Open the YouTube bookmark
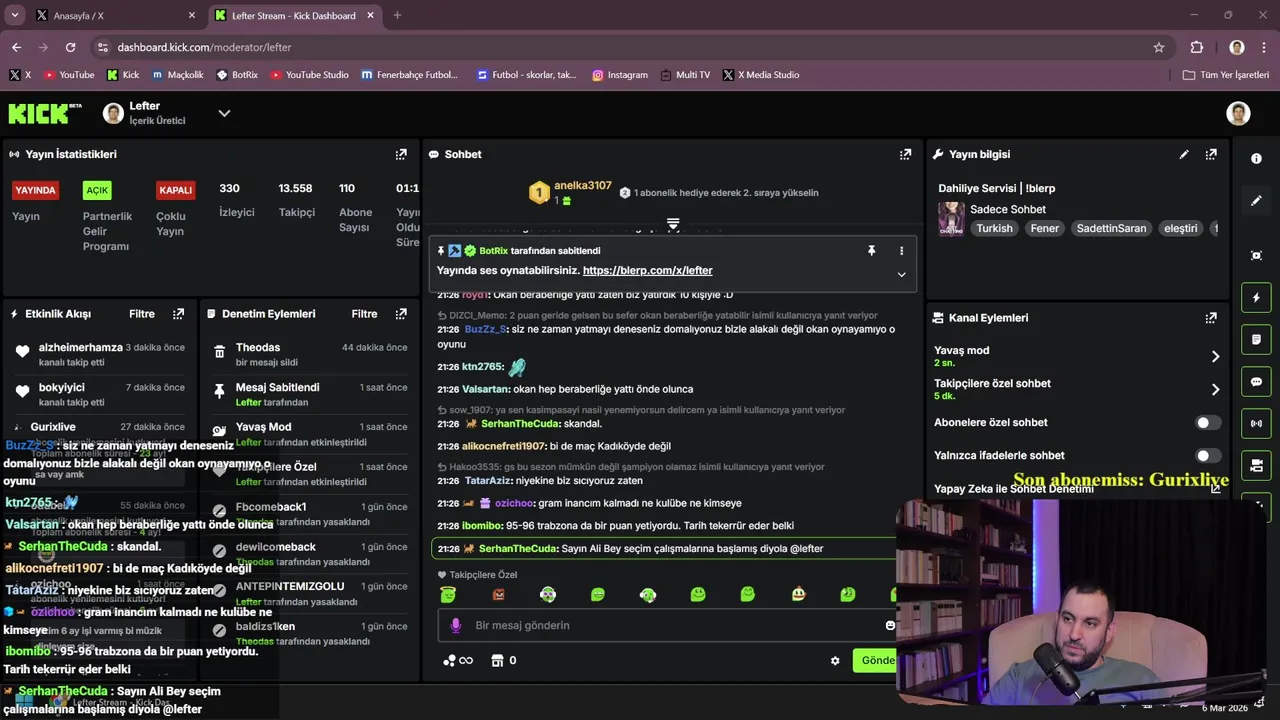Viewport: 1280px width, 720px height. (69, 75)
